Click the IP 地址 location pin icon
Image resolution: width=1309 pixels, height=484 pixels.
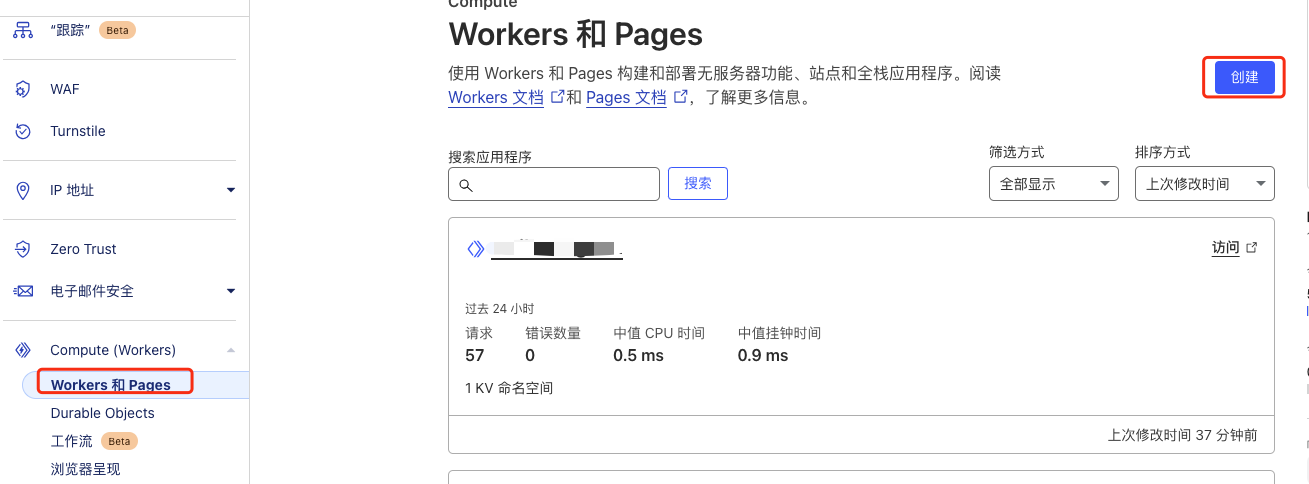click(22, 190)
